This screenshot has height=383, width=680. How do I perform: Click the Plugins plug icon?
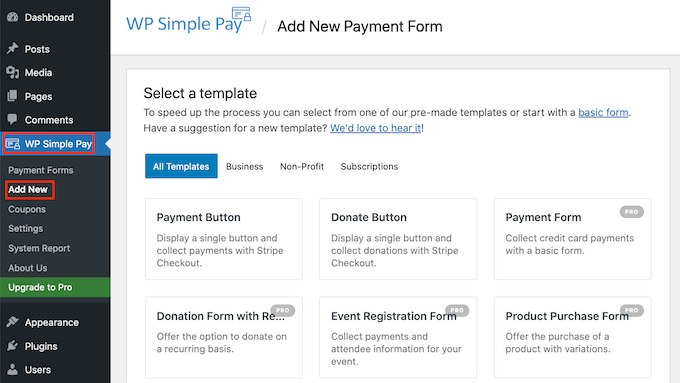(x=13, y=346)
